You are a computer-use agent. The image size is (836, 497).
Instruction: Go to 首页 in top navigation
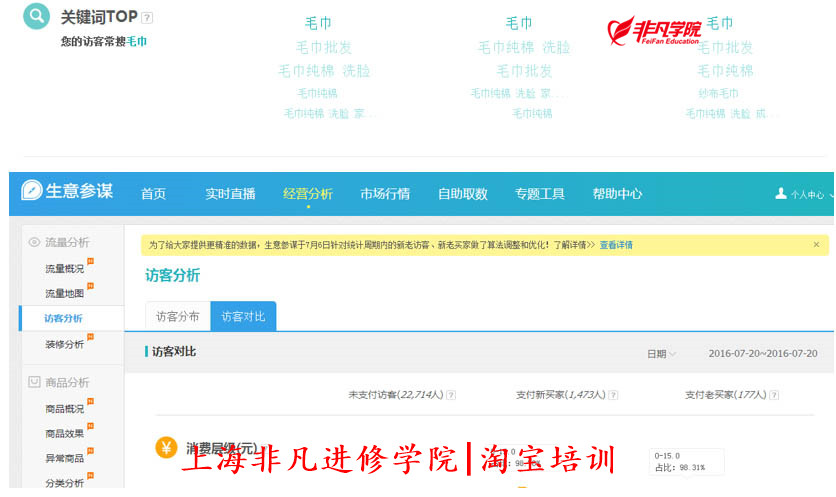coord(154,194)
